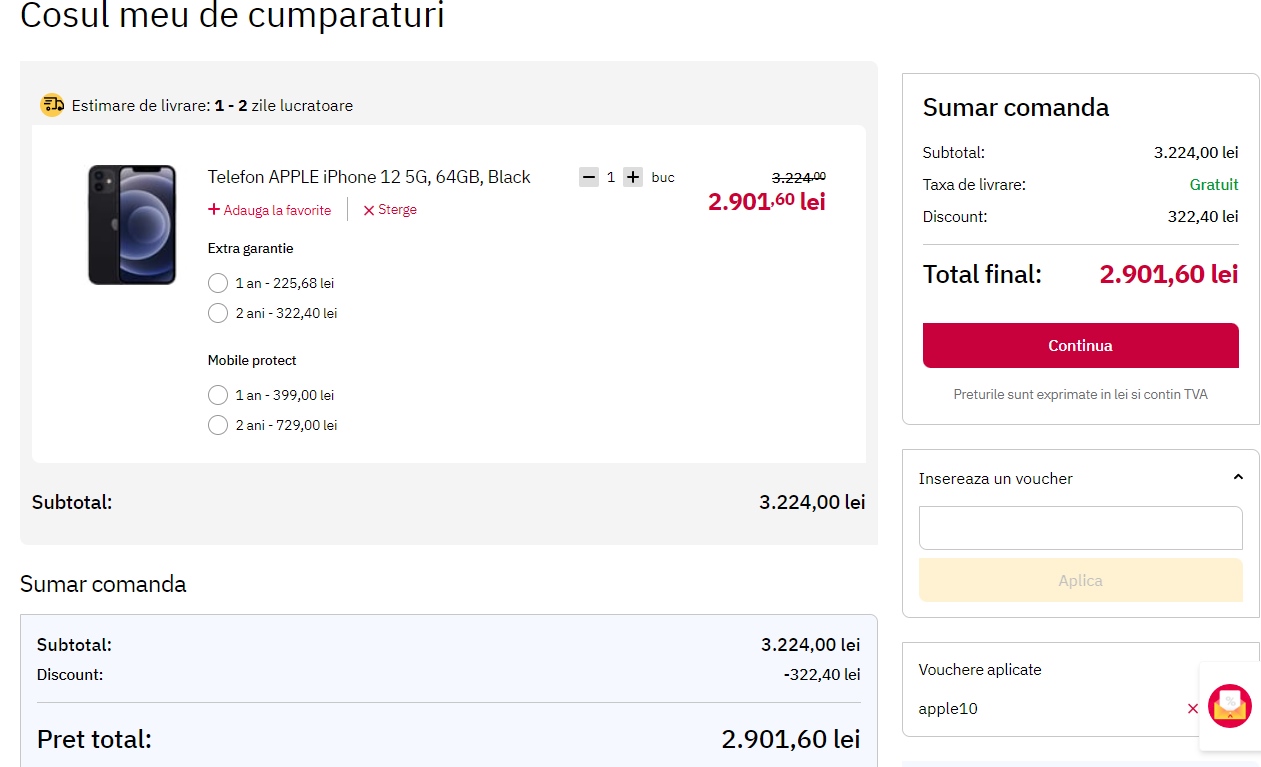
Task: Remove the applied apple10 voucher
Action: point(1192,709)
